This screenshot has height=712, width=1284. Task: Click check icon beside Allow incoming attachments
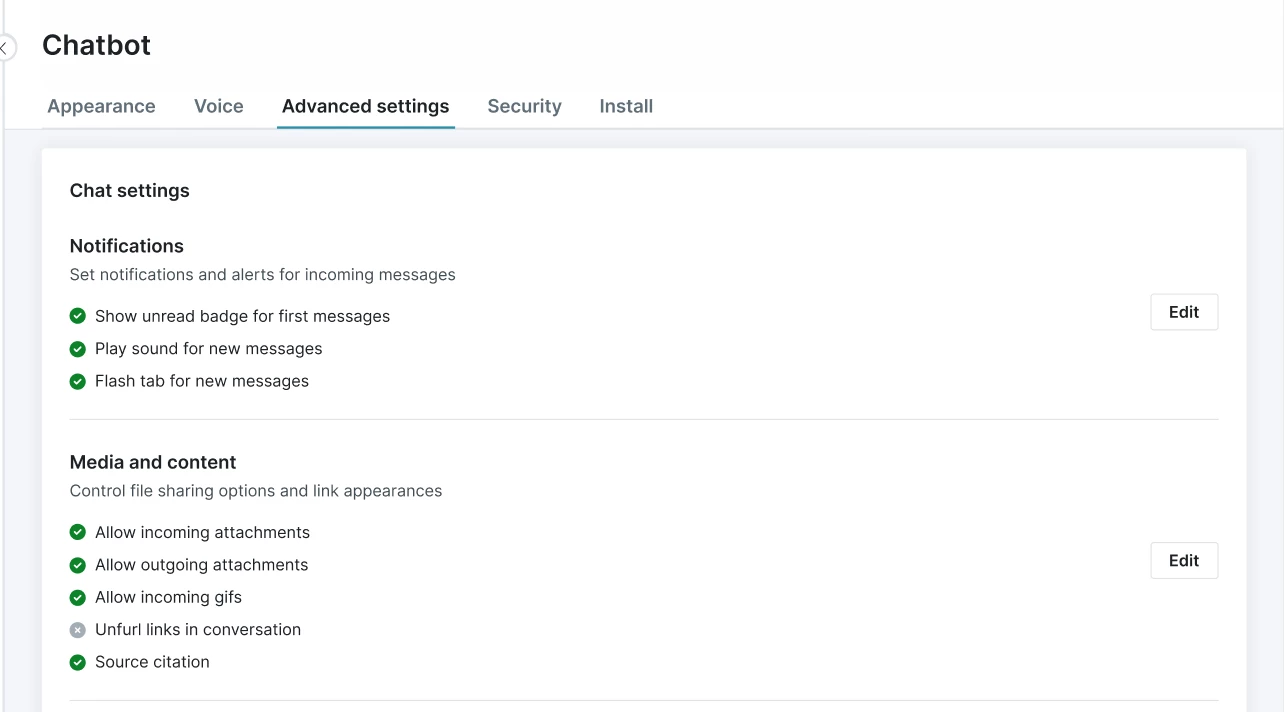(78, 532)
